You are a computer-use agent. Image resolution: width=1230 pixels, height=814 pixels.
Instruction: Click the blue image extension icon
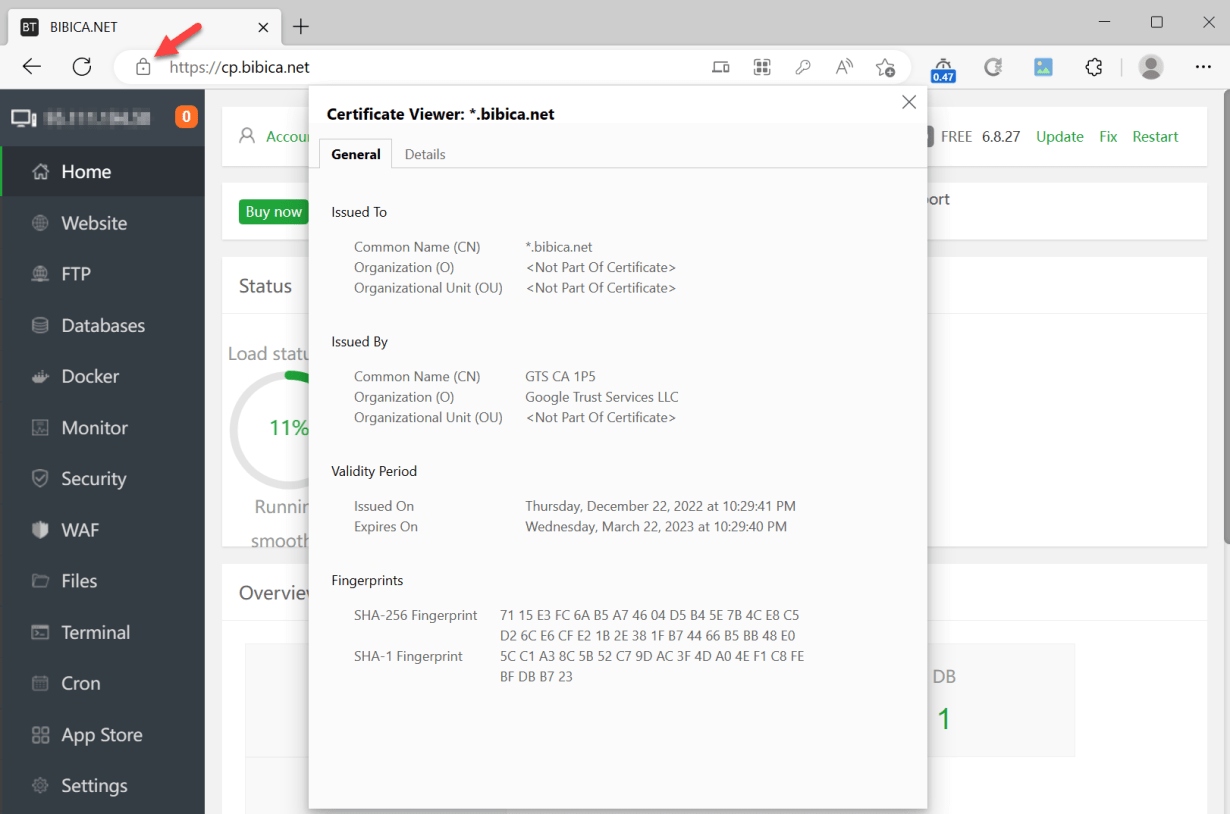click(x=1043, y=67)
